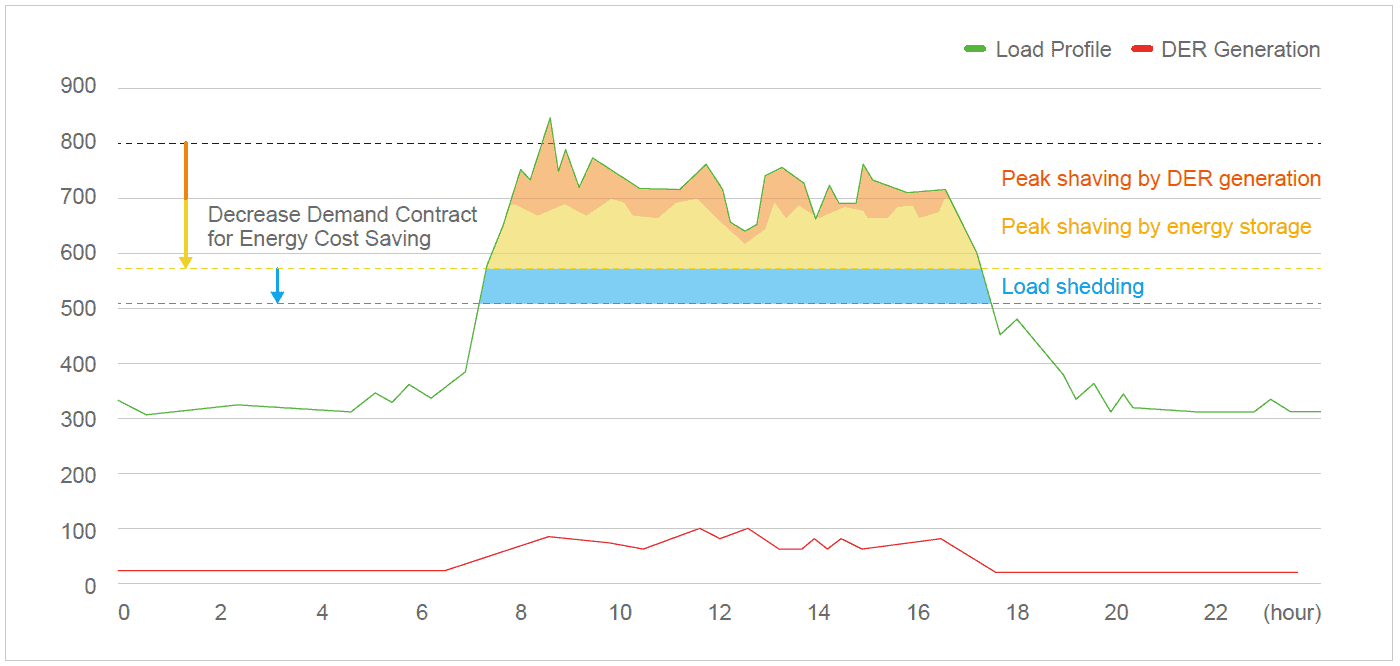Click the red DER Generation legend marker

(1141, 49)
